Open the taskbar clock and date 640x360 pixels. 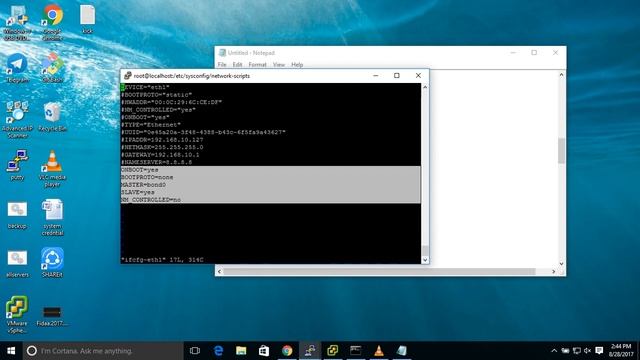[621, 351]
